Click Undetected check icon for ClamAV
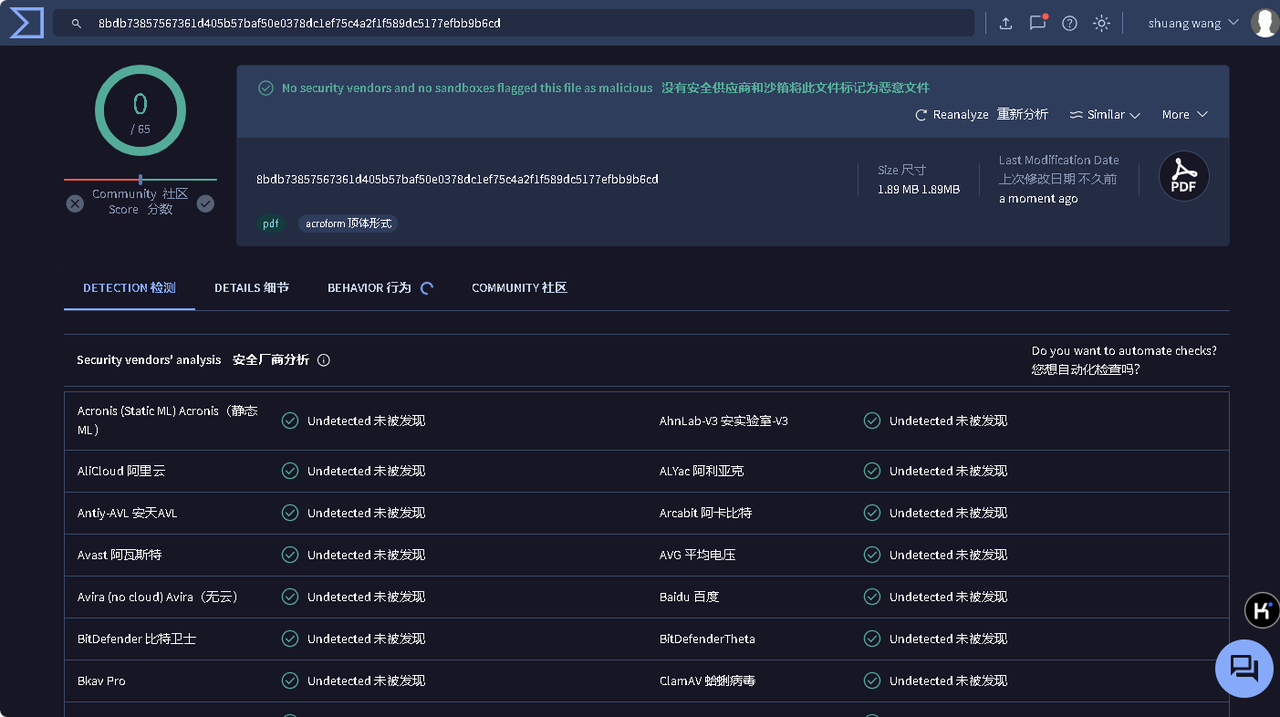 (872, 681)
